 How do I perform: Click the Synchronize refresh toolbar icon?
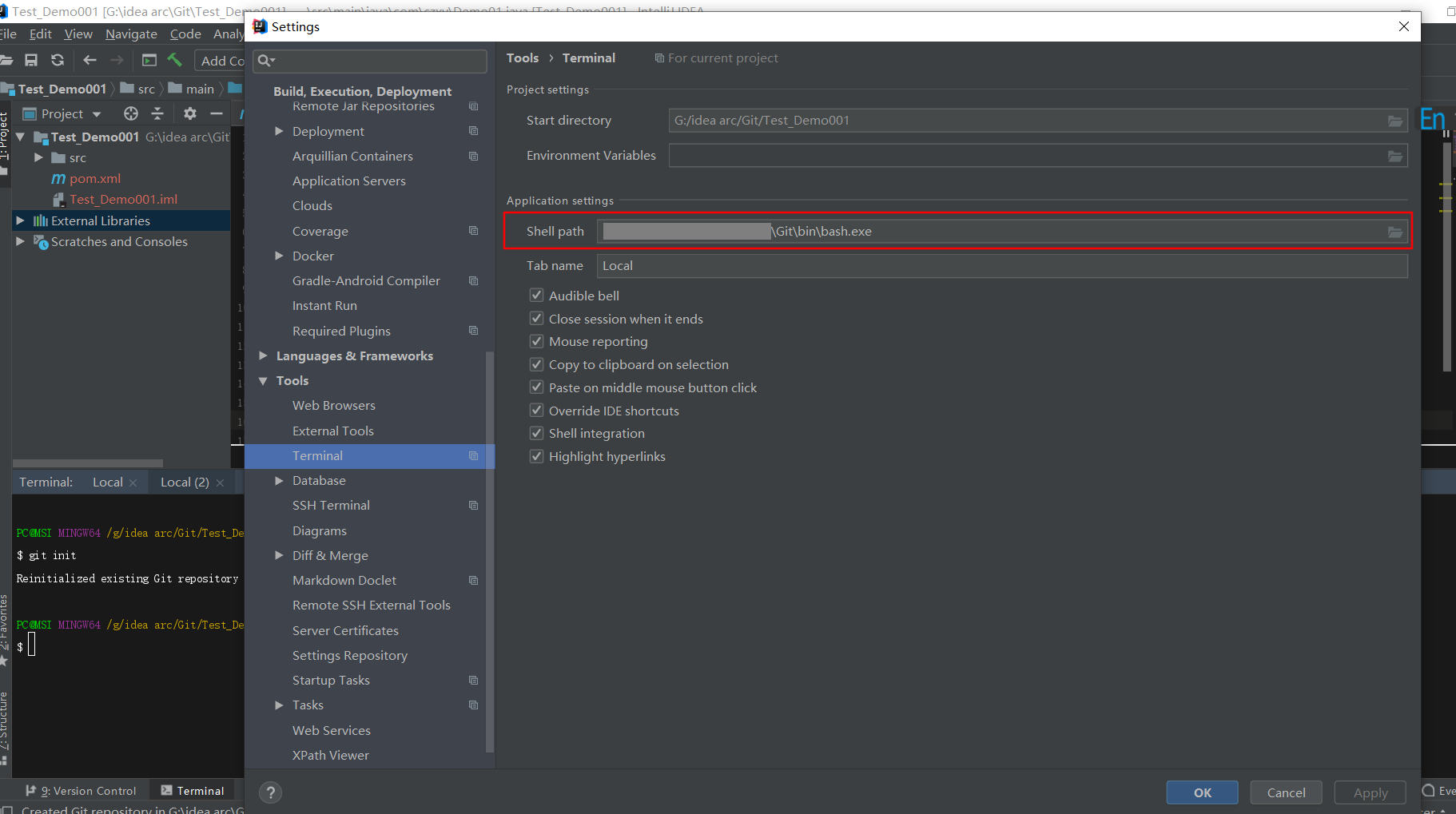coord(58,60)
